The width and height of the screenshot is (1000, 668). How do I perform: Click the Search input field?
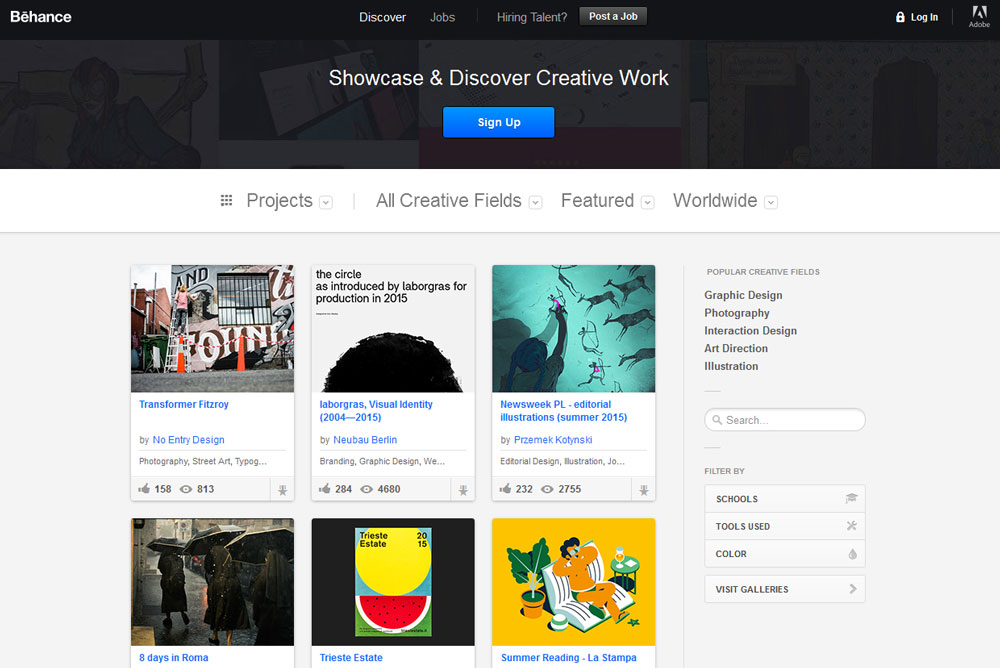[x=784, y=420]
